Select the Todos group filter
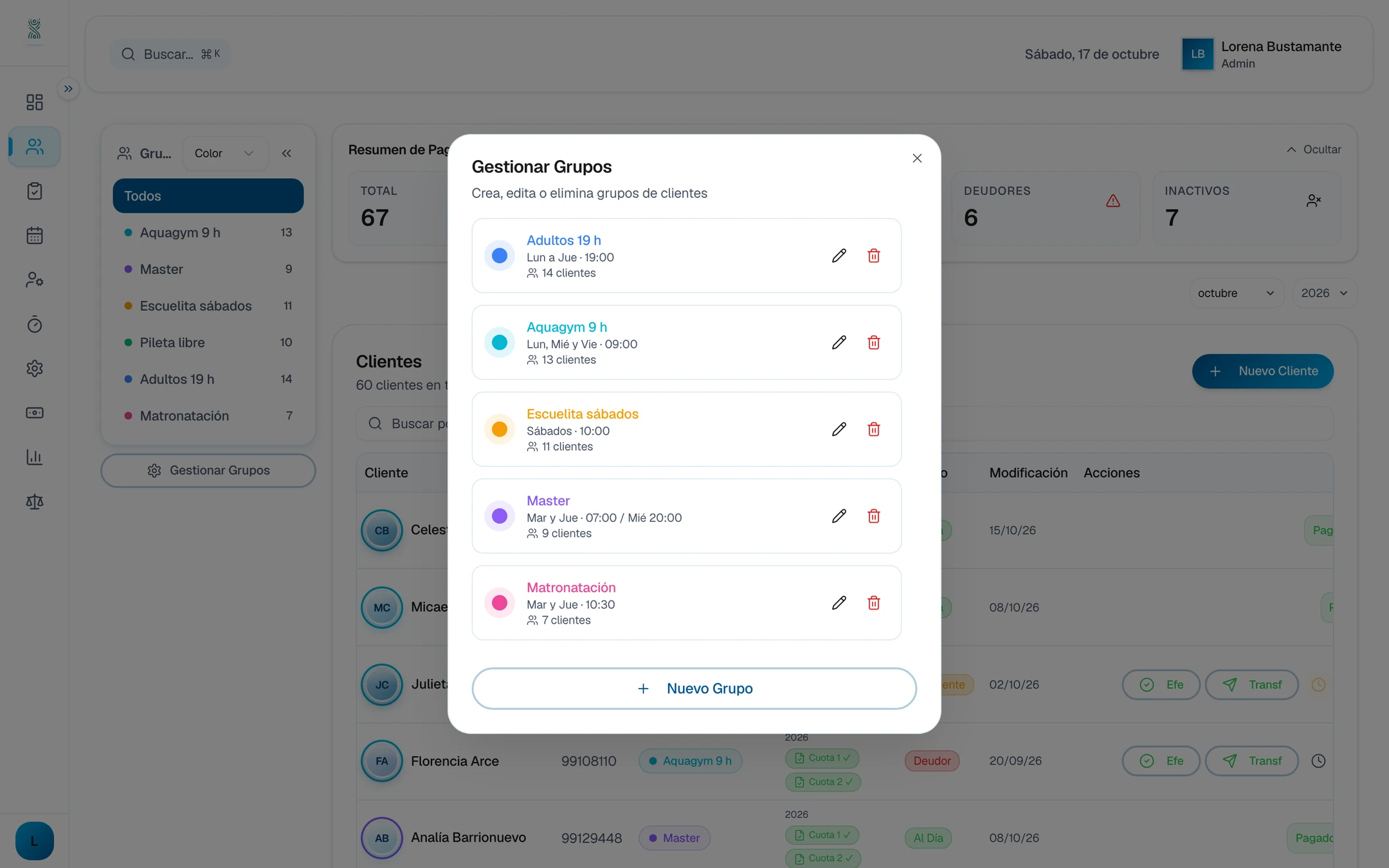This screenshot has height=868, width=1389. (208, 196)
